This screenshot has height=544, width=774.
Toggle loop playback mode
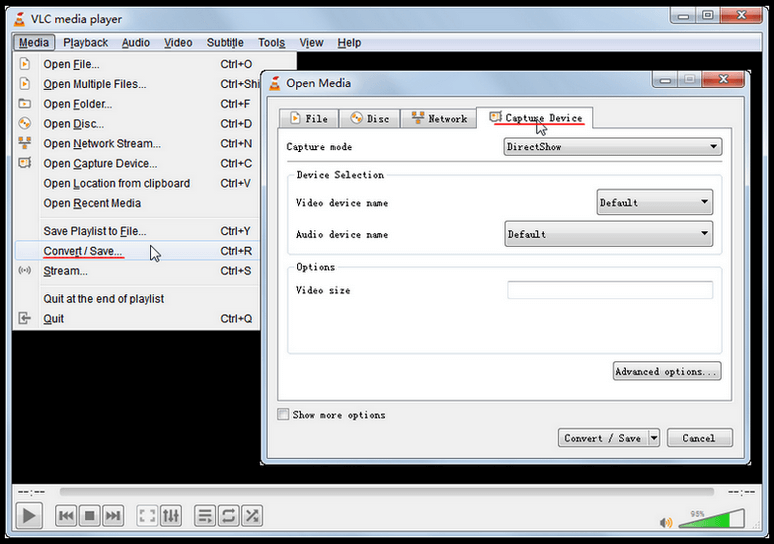click(228, 516)
